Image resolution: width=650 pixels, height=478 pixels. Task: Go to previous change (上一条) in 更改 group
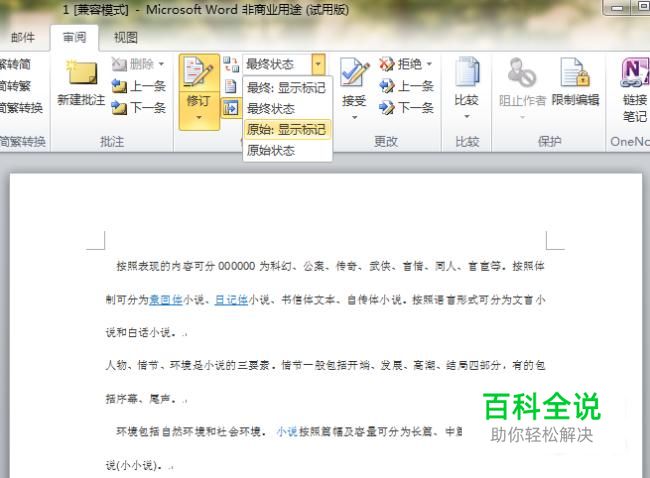[407, 86]
